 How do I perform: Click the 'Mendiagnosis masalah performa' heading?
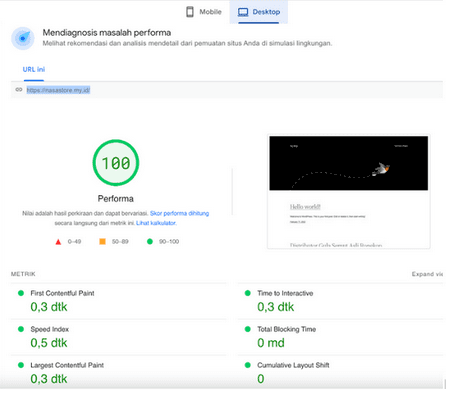107,33
